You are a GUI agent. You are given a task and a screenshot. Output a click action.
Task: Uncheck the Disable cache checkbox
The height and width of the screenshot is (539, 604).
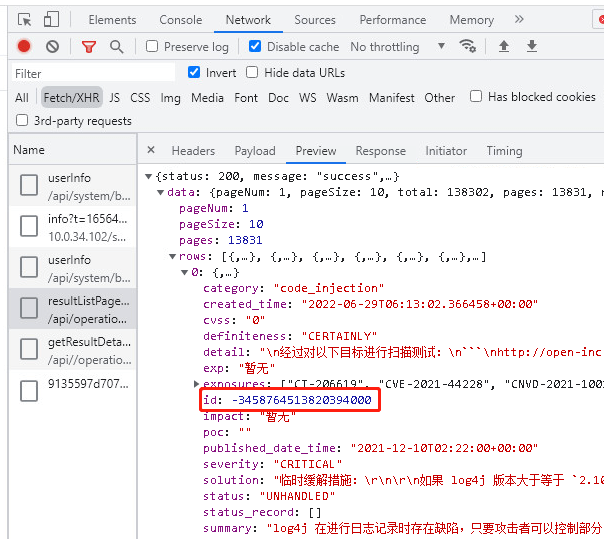coord(255,46)
